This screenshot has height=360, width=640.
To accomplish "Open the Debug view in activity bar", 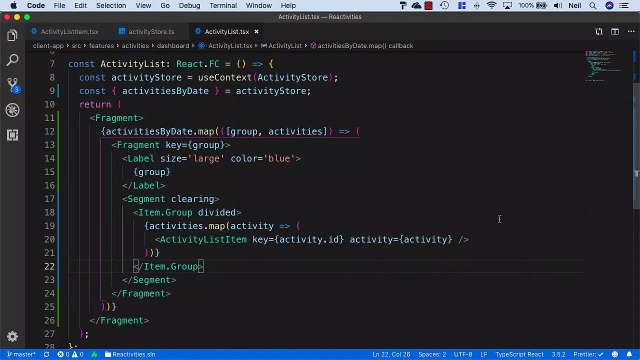I will click(12, 110).
